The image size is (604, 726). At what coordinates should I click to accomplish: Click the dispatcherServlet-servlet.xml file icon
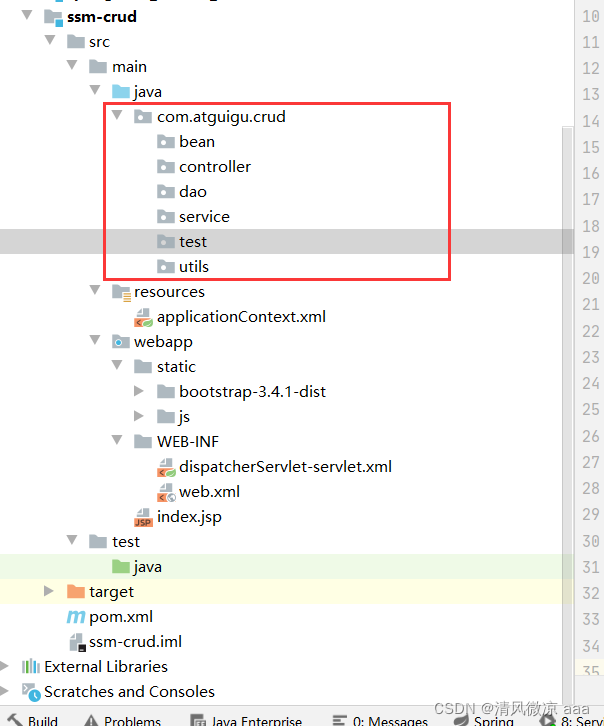pyautogui.click(x=166, y=468)
